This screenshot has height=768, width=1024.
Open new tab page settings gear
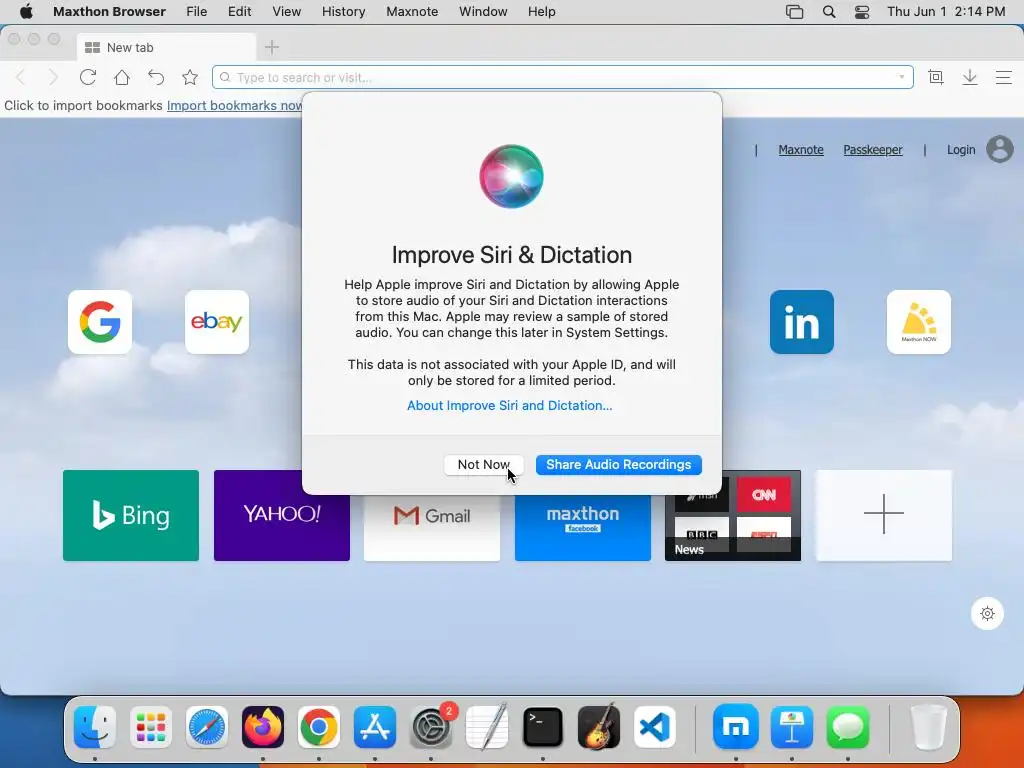[x=987, y=613]
